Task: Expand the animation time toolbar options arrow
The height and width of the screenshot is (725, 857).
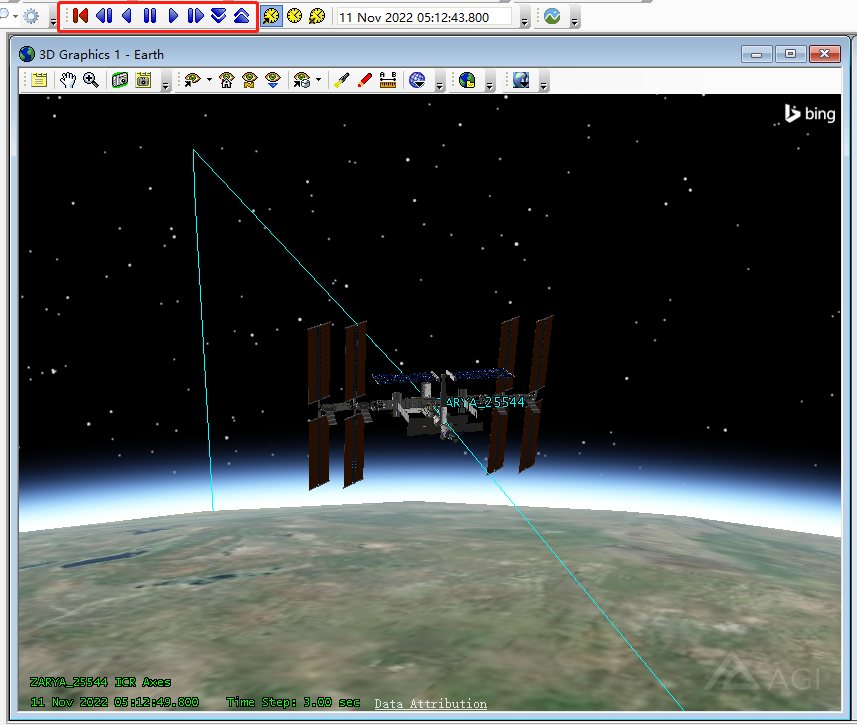Action: [x=524, y=20]
